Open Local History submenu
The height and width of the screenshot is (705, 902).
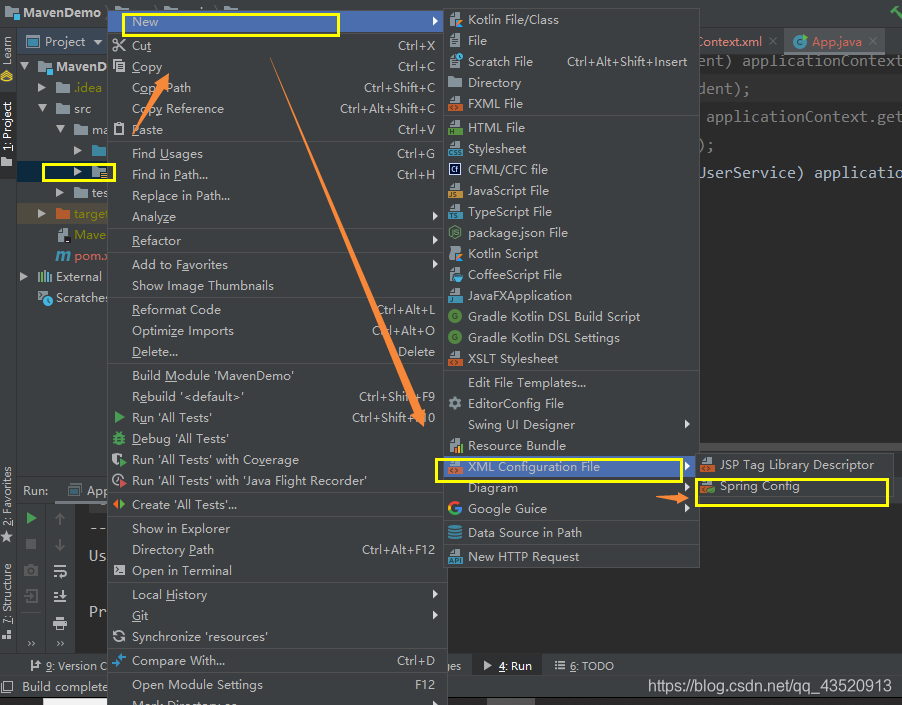276,595
